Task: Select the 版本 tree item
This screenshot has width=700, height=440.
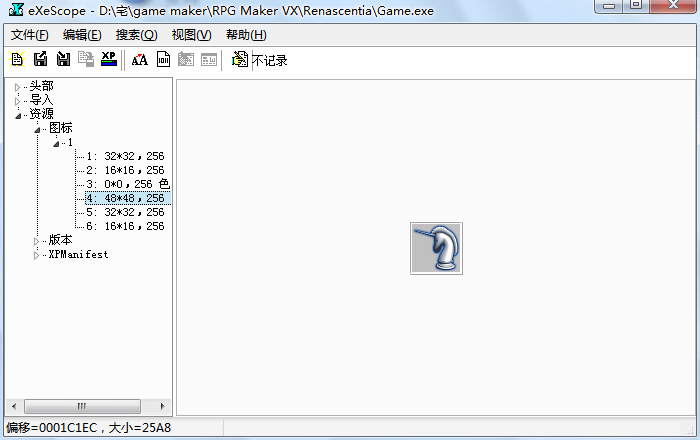Action: (x=60, y=240)
